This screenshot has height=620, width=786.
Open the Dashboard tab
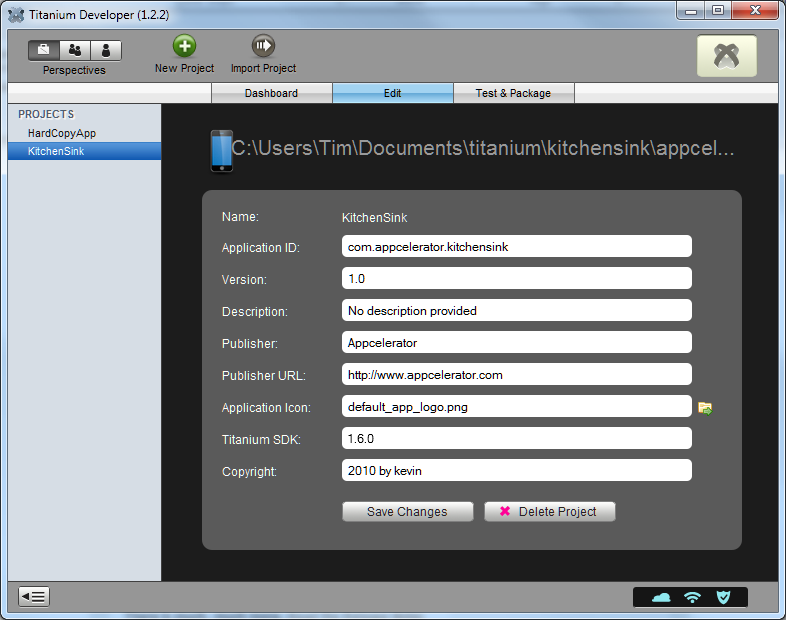[x=271, y=93]
